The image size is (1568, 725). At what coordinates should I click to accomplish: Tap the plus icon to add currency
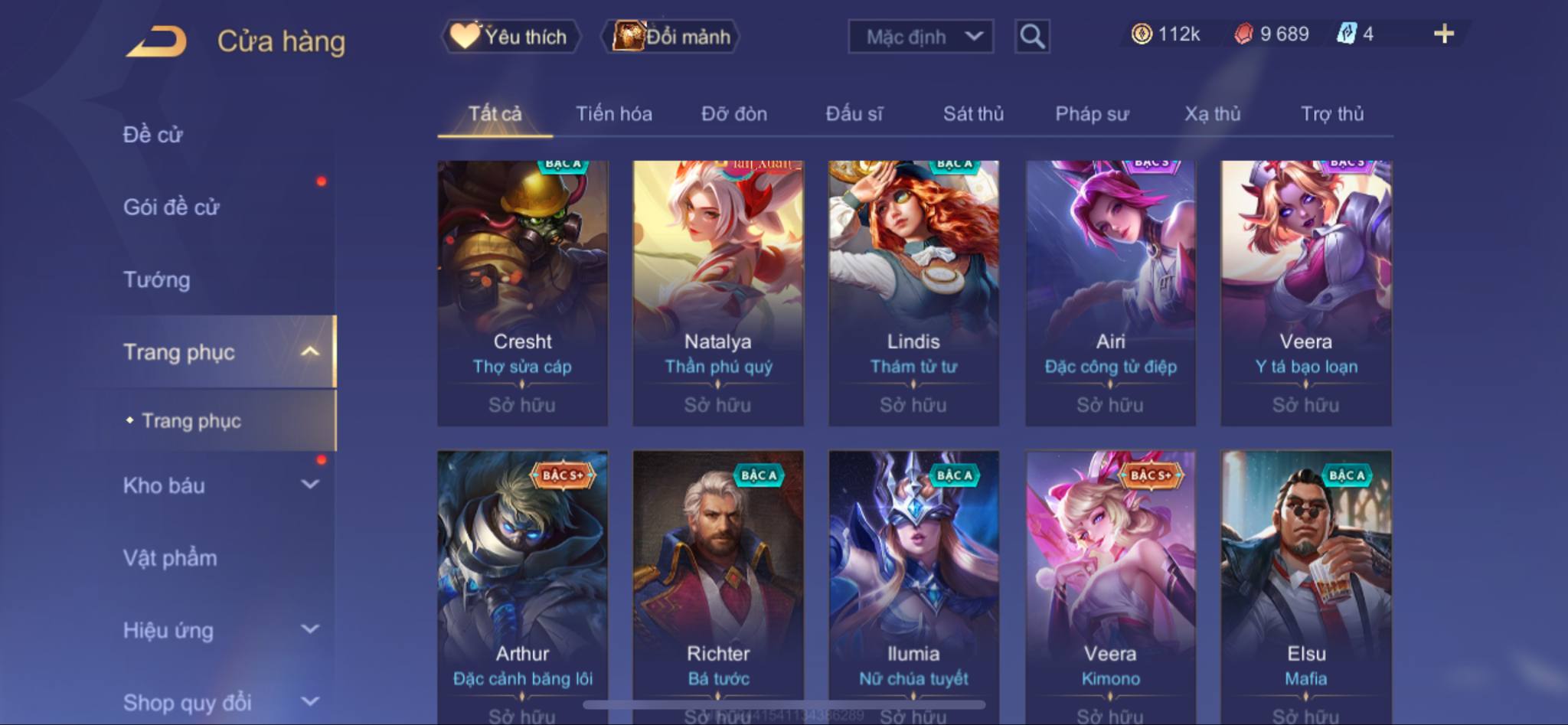pos(1443,34)
